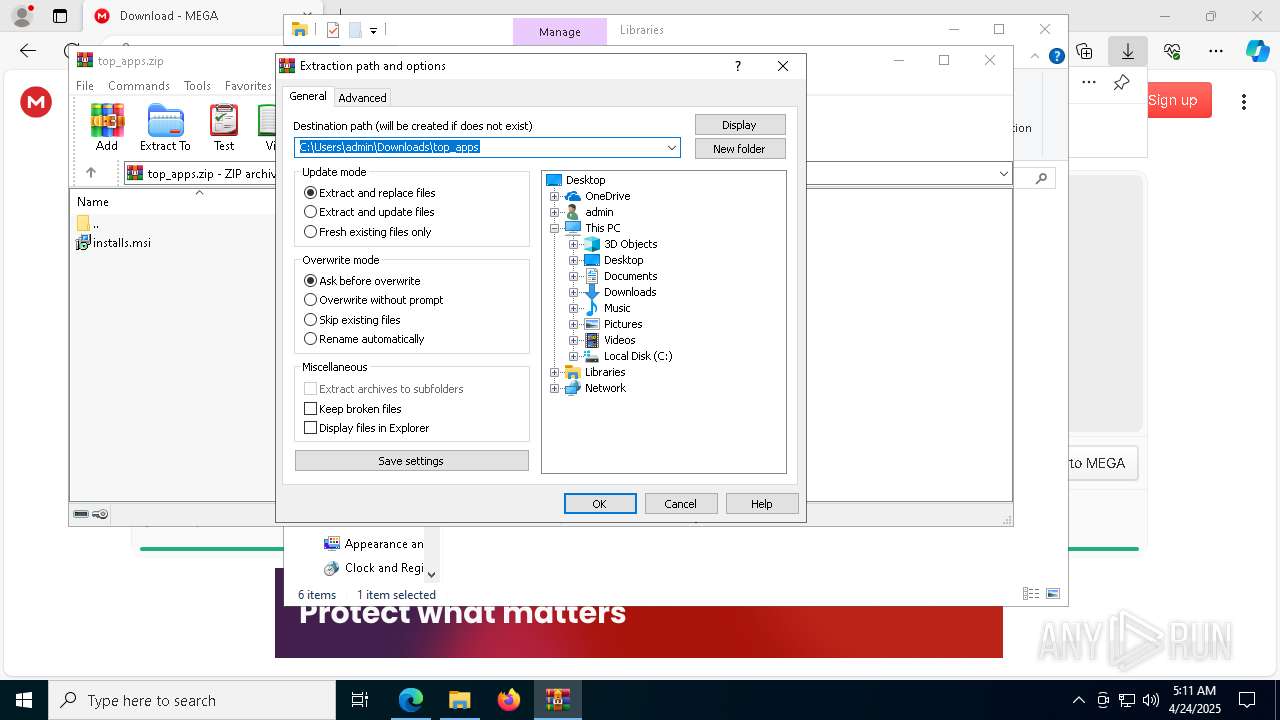This screenshot has height=720, width=1280.
Task: Expand the Local Disk (C:) node
Action: coord(574,356)
